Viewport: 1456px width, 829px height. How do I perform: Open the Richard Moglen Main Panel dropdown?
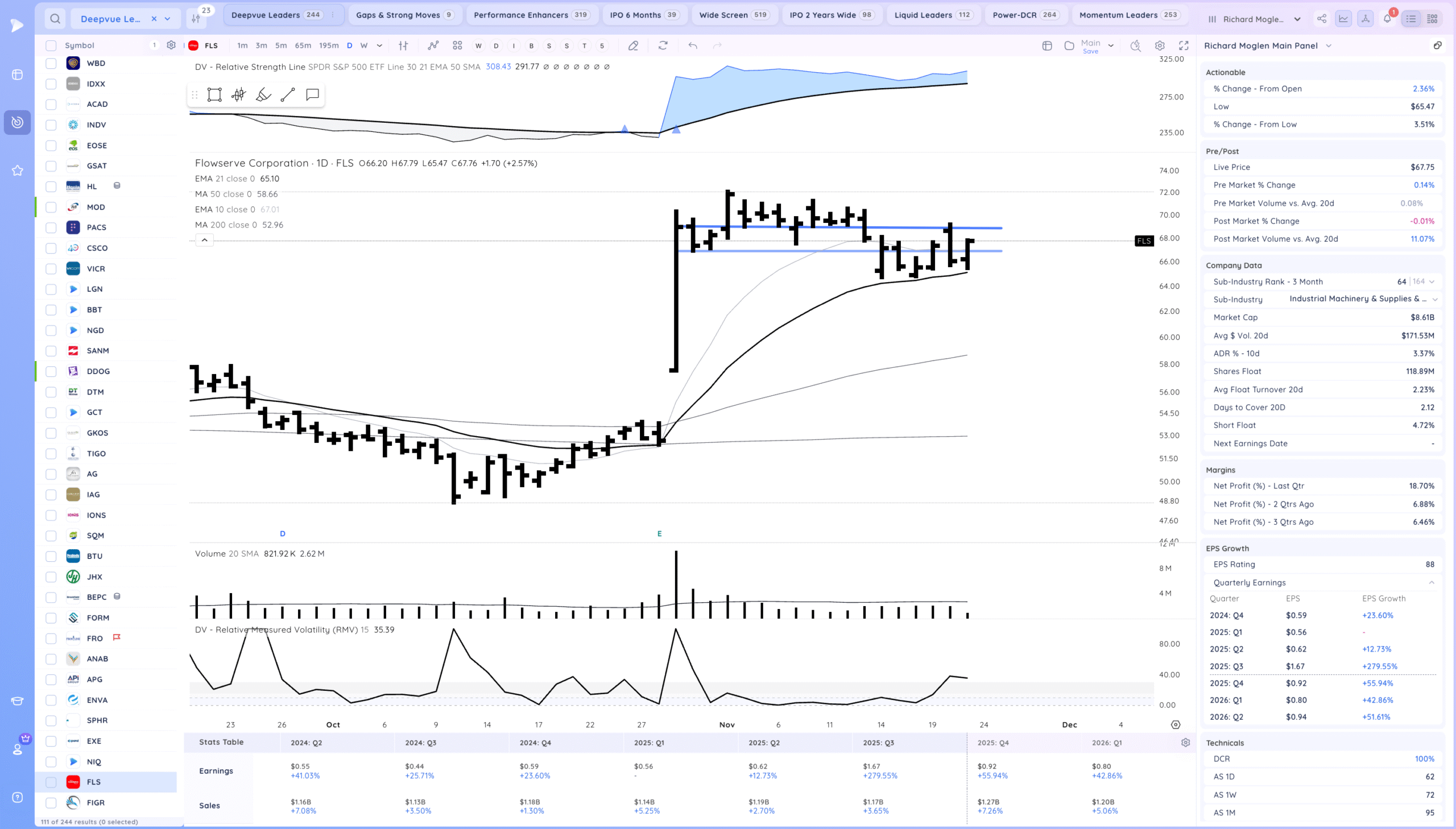click(1329, 45)
